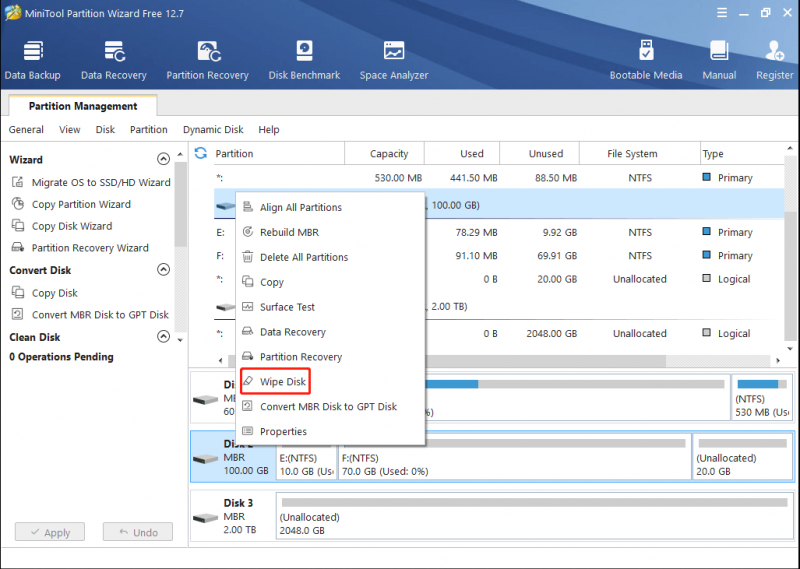Screen dimensions: 800x569
Task: Click the Register icon
Action: (x=774, y=60)
